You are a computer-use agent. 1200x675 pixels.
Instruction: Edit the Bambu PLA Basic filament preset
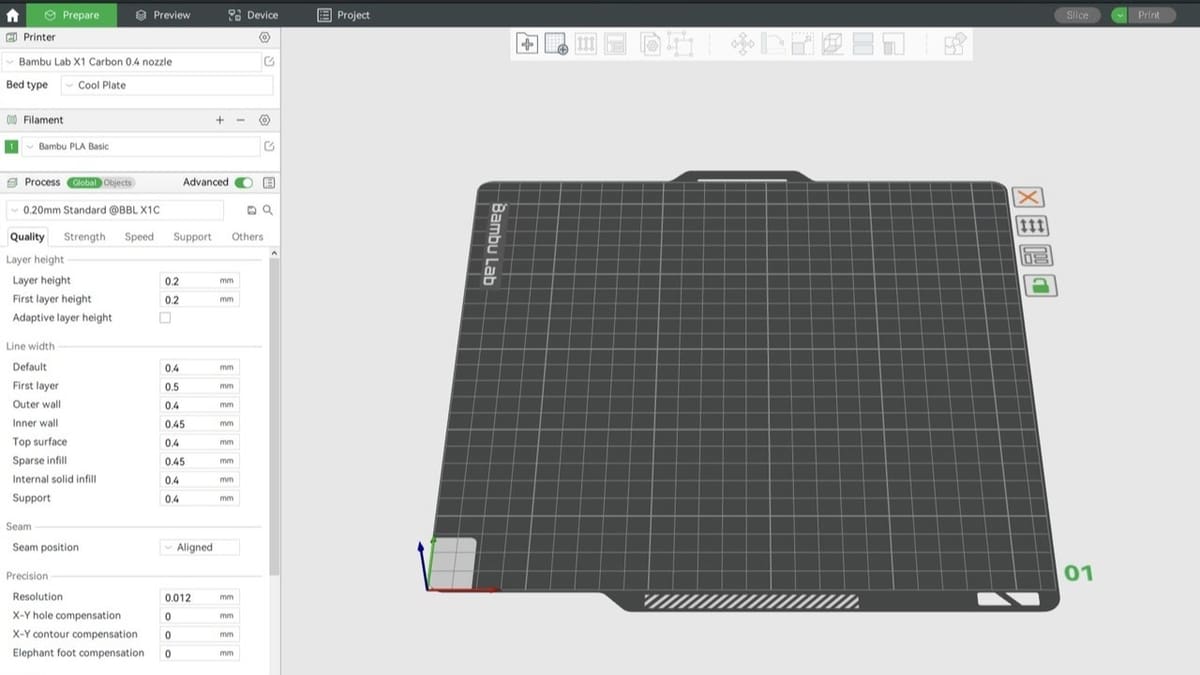click(x=269, y=146)
